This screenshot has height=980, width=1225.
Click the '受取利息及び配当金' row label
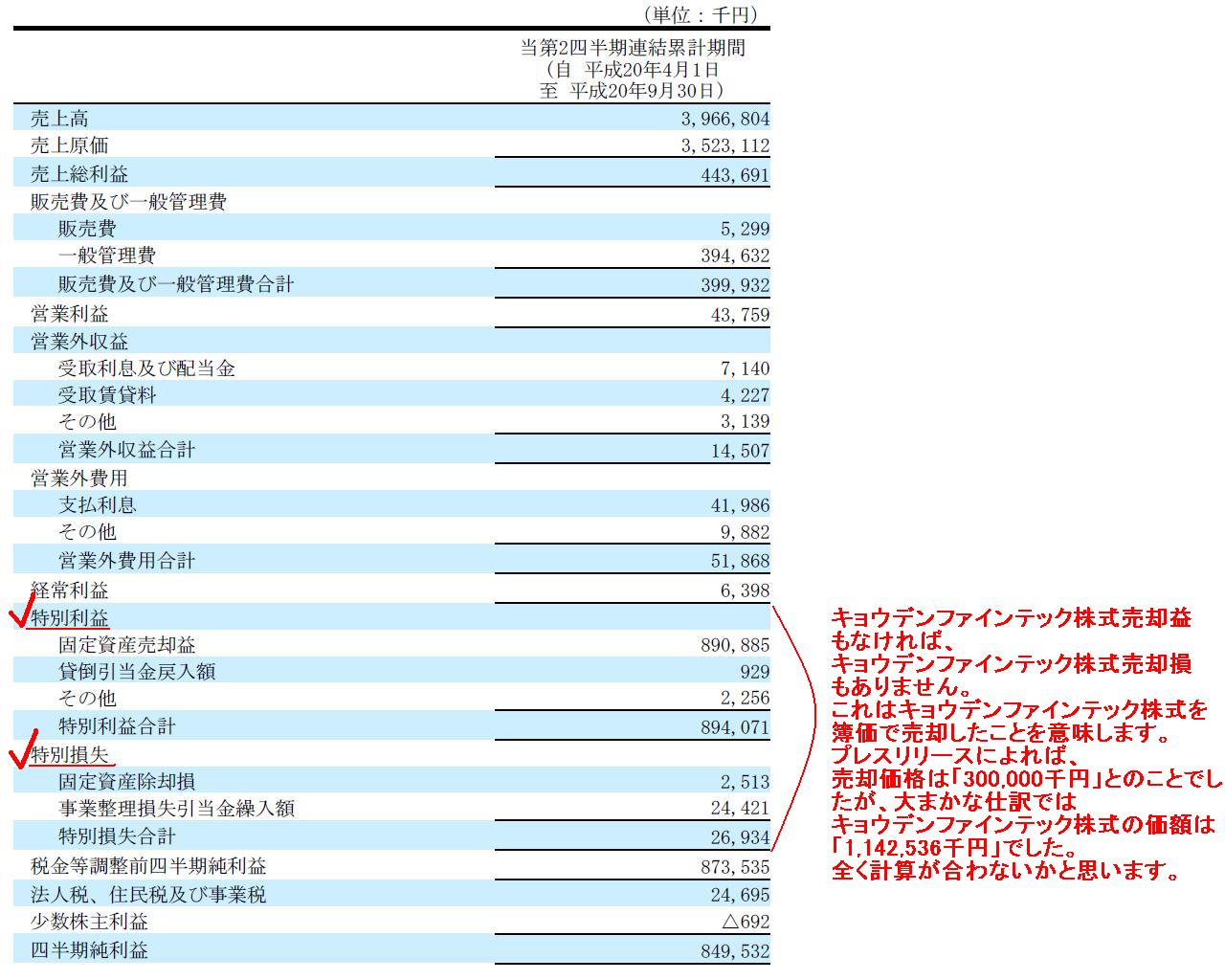146,368
